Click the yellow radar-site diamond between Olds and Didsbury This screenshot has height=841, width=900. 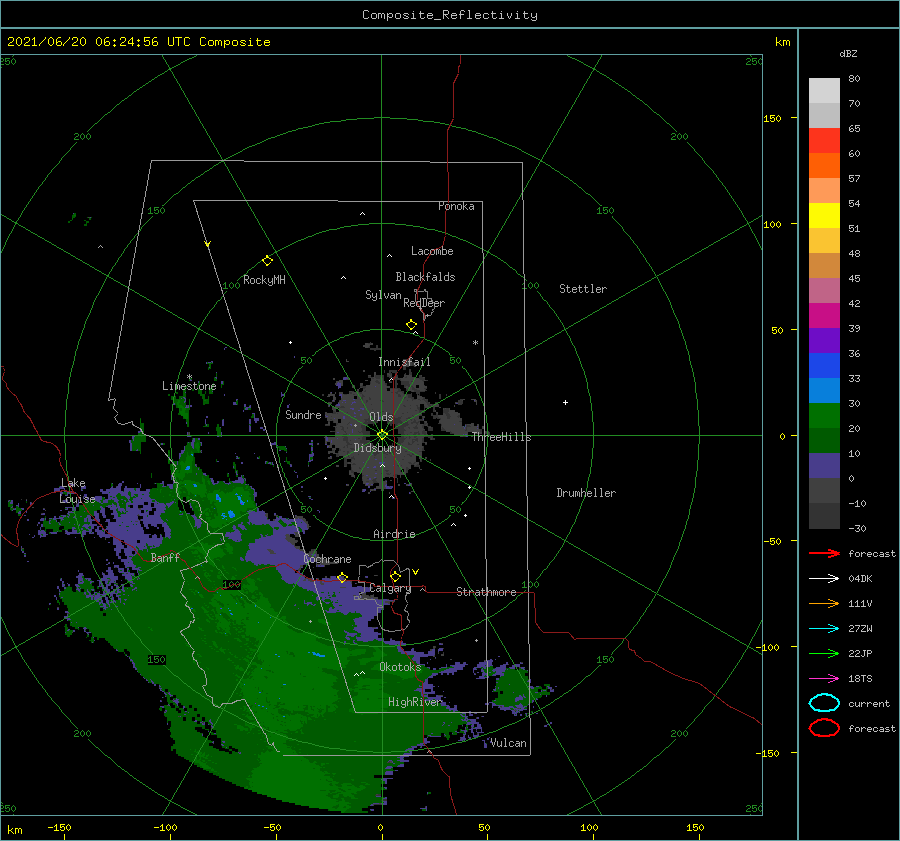pos(382,435)
